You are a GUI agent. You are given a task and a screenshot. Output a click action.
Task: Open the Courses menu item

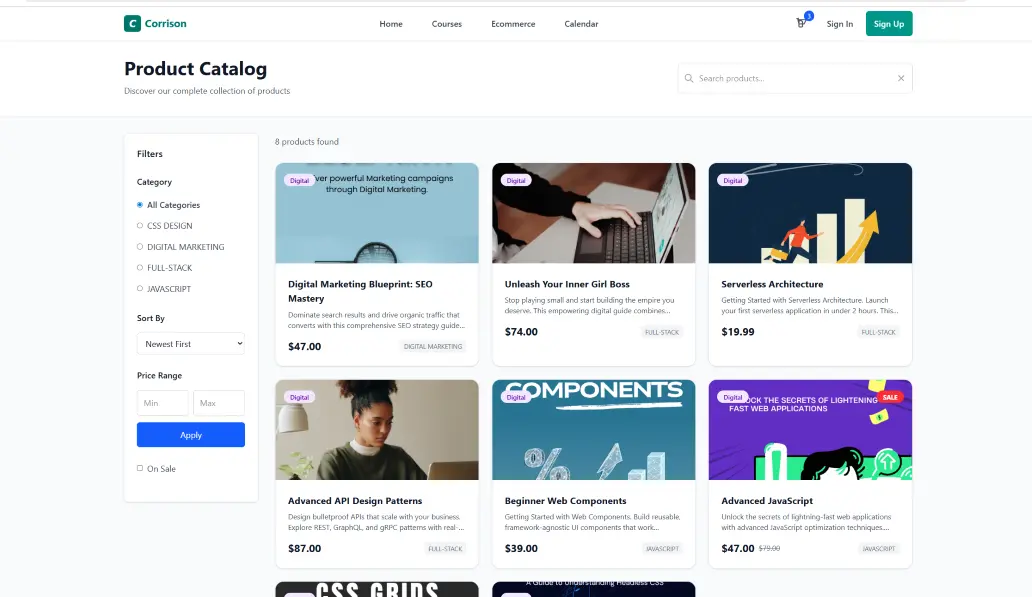[x=447, y=24]
